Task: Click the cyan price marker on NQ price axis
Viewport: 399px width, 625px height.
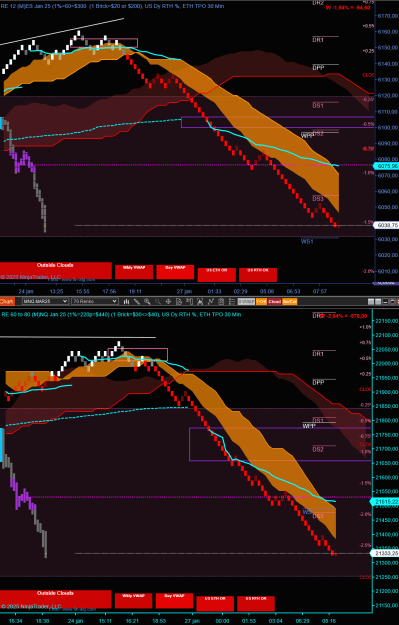Action: coord(385,501)
